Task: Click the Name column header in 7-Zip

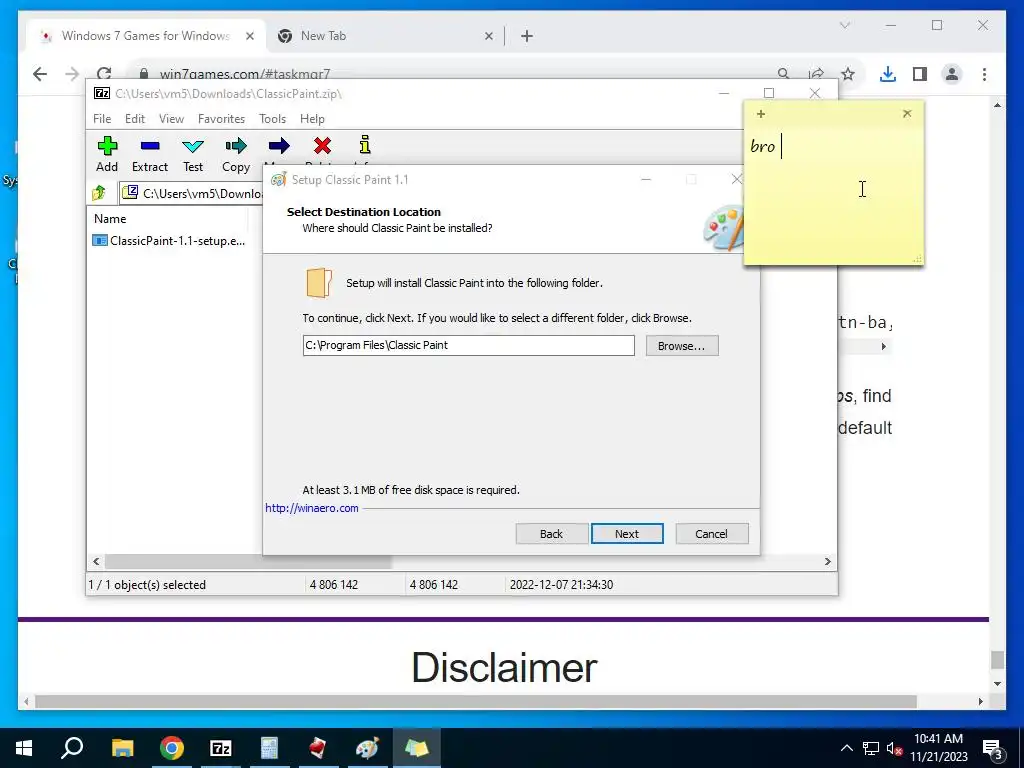Action: 110,219
